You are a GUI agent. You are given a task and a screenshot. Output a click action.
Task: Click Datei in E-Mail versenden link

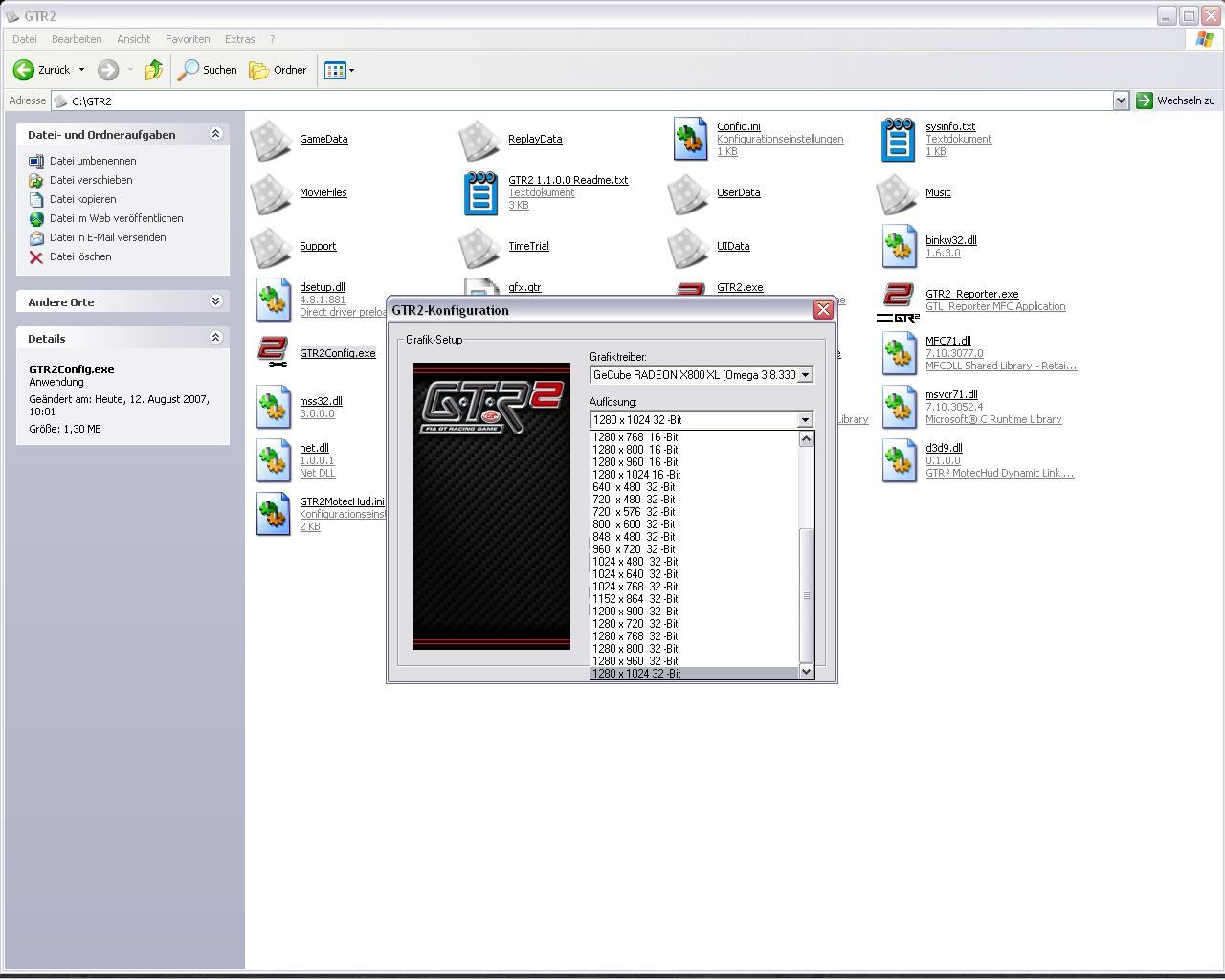tap(108, 237)
